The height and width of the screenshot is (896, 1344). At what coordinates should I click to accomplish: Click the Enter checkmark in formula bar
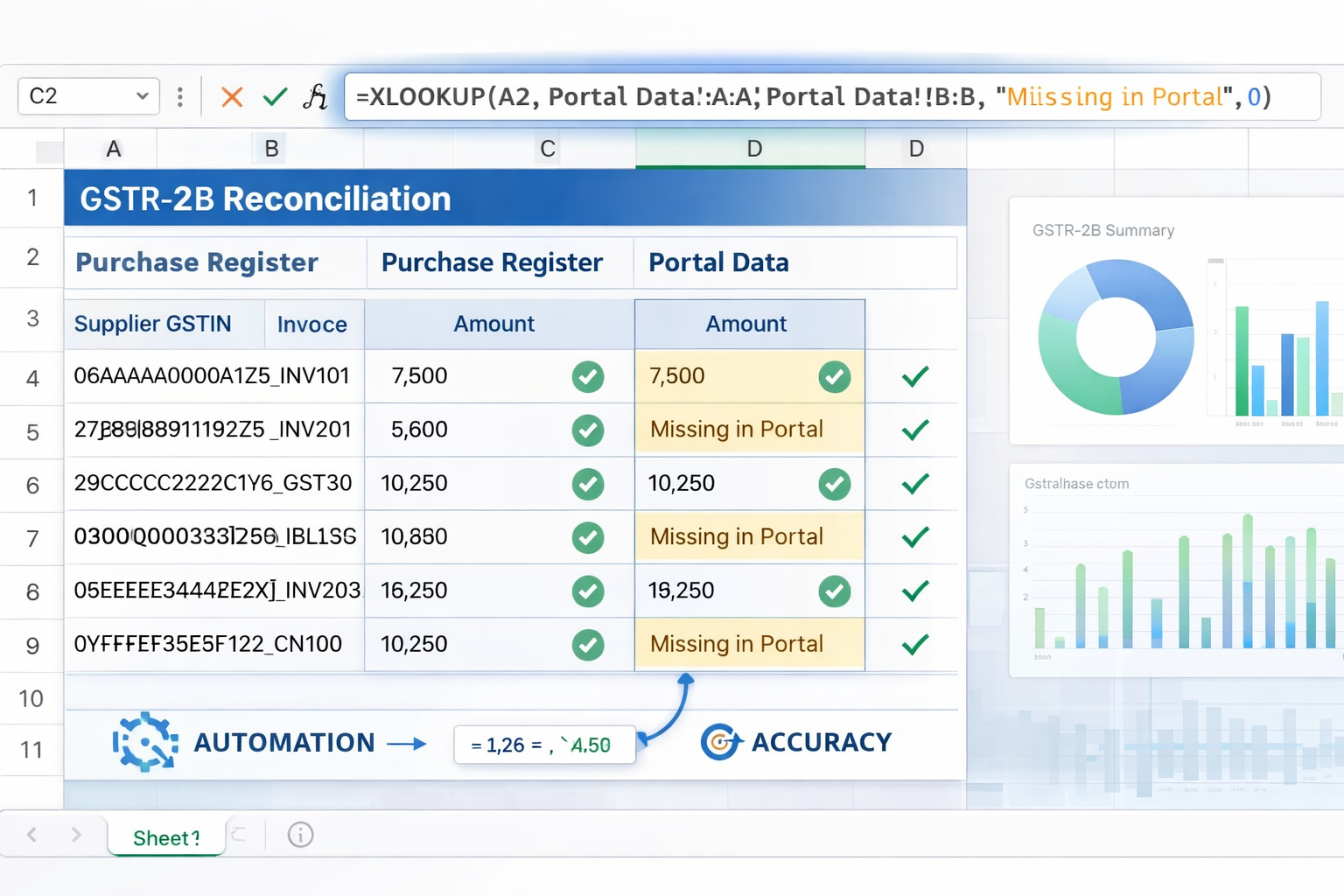point(274,96)
